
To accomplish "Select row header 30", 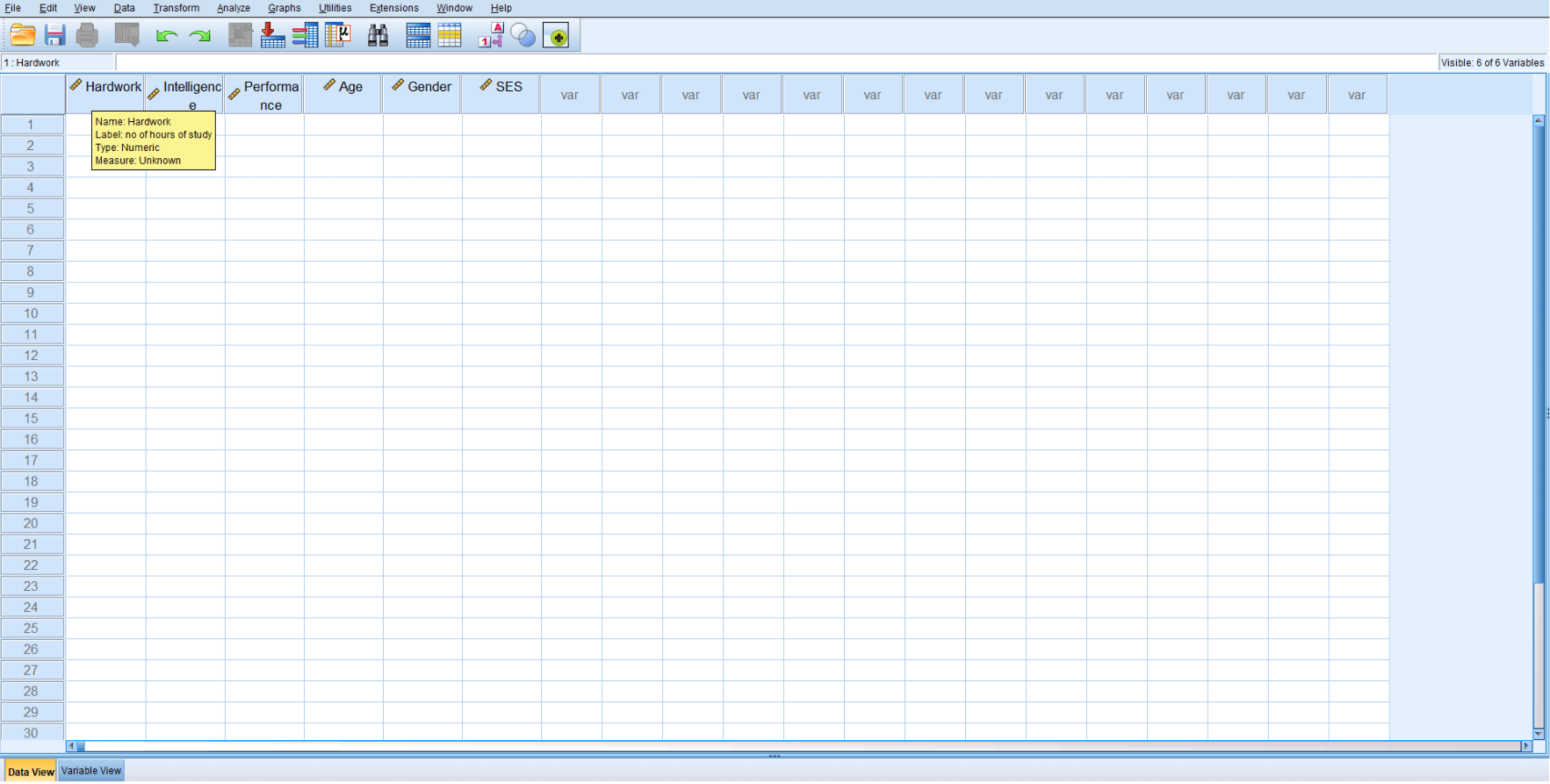I will (x=32, y=733).
